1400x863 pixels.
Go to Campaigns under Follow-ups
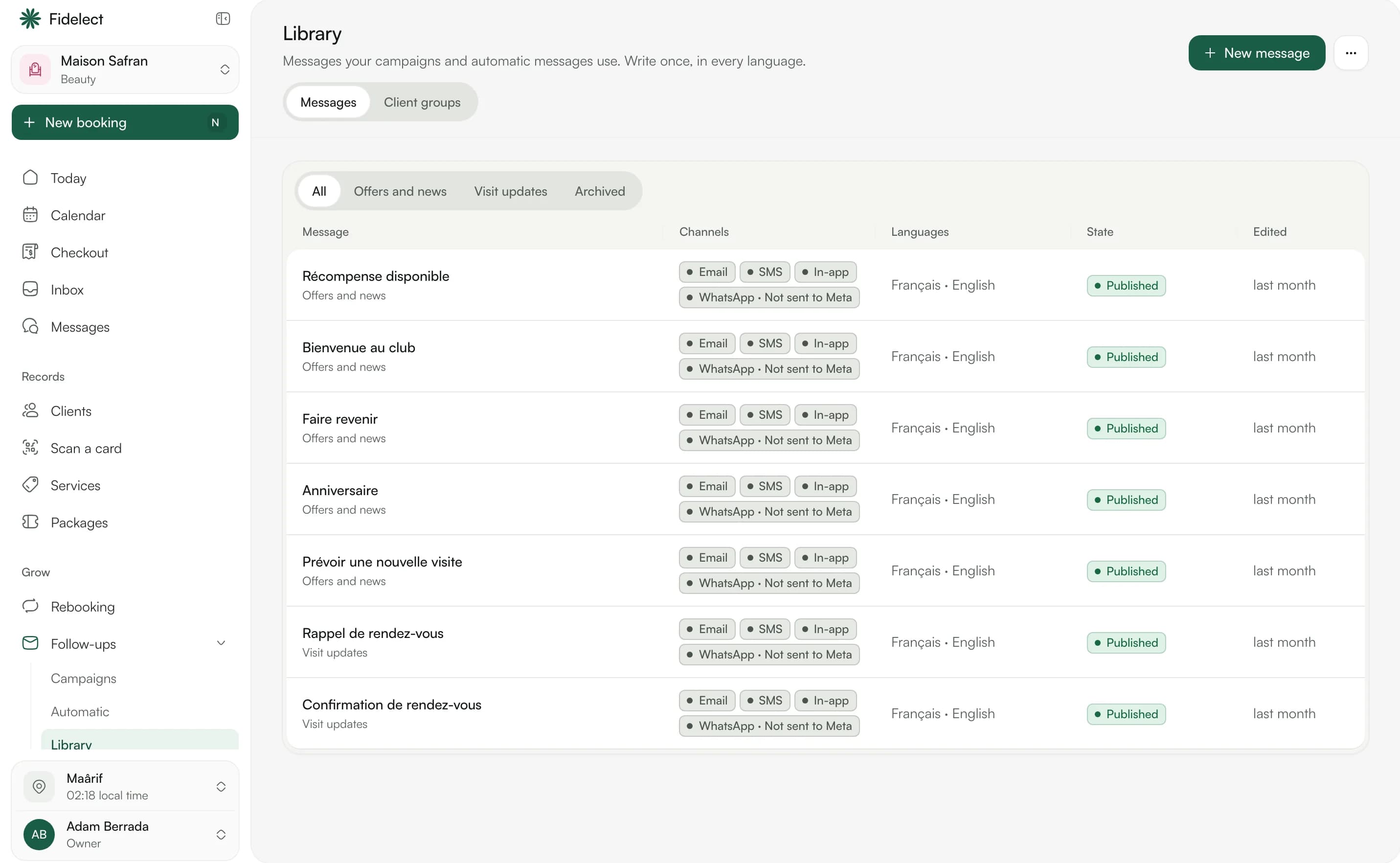[83, 678]
